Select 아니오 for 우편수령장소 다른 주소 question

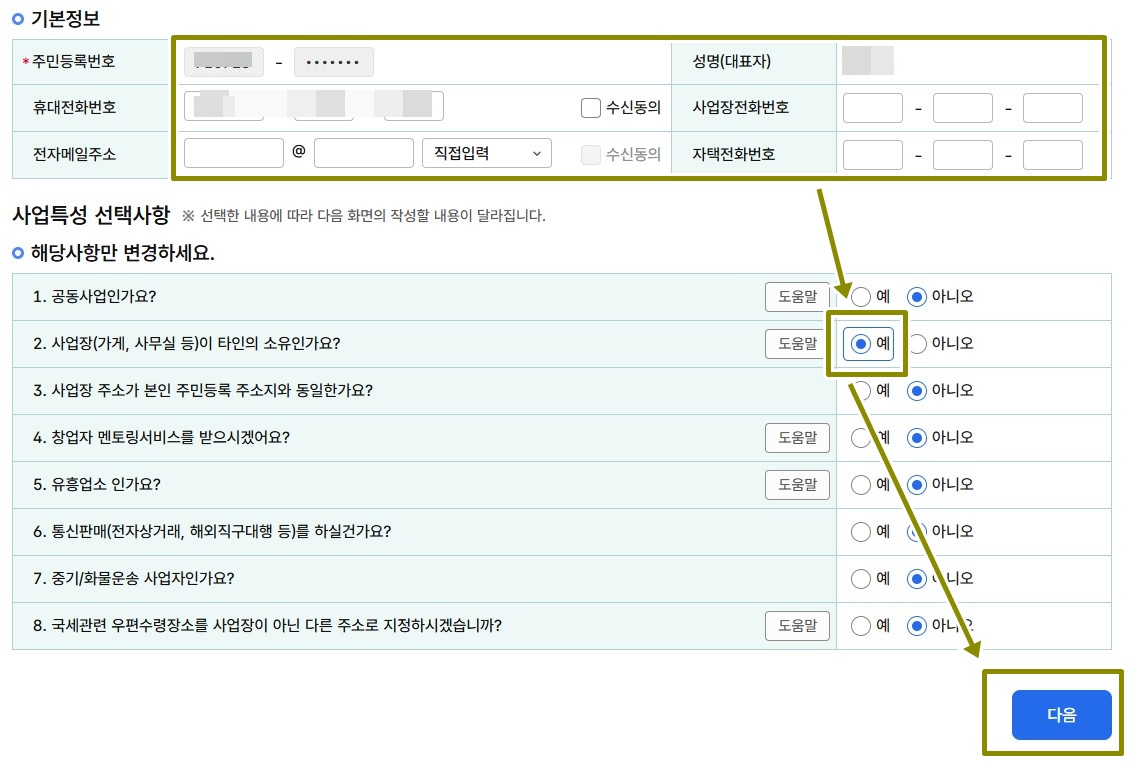917,625
